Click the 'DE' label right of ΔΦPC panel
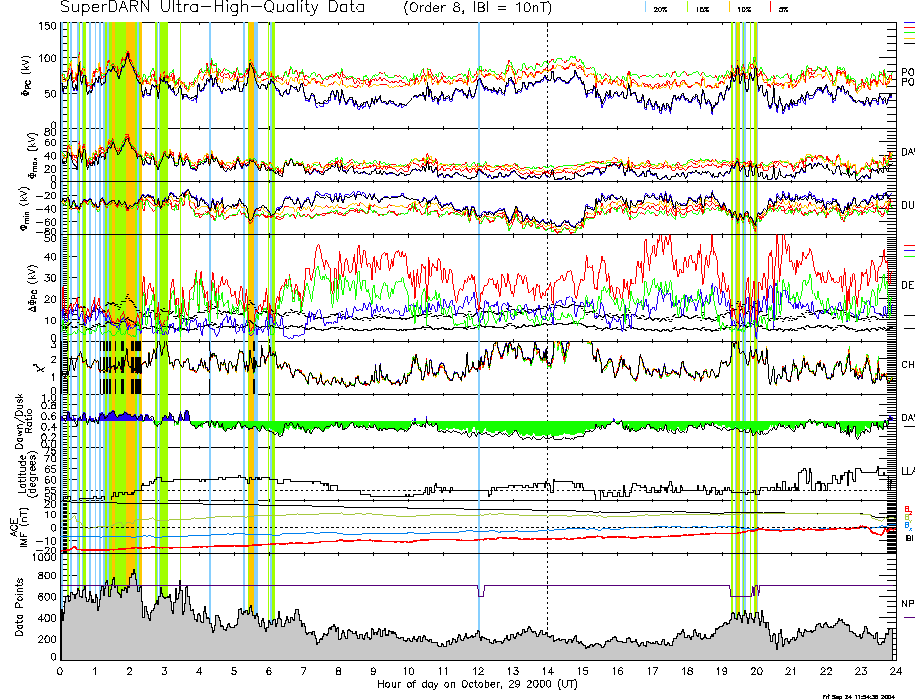Screen dimensions: 915x700 [x=907, y=285]
